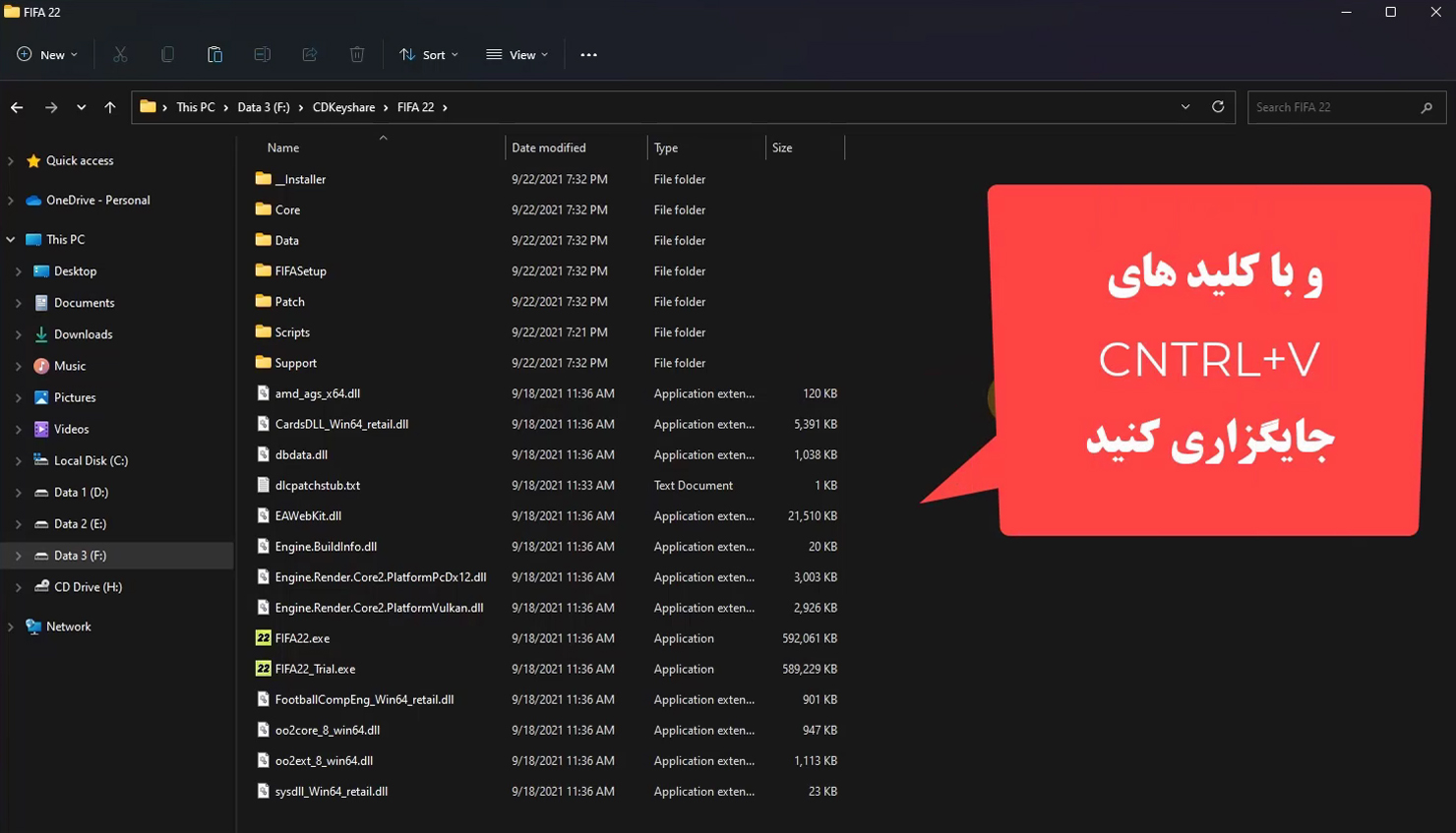Click the Delete trash can icon
This screenshot has width=1456, height=833.
[357, 55]
